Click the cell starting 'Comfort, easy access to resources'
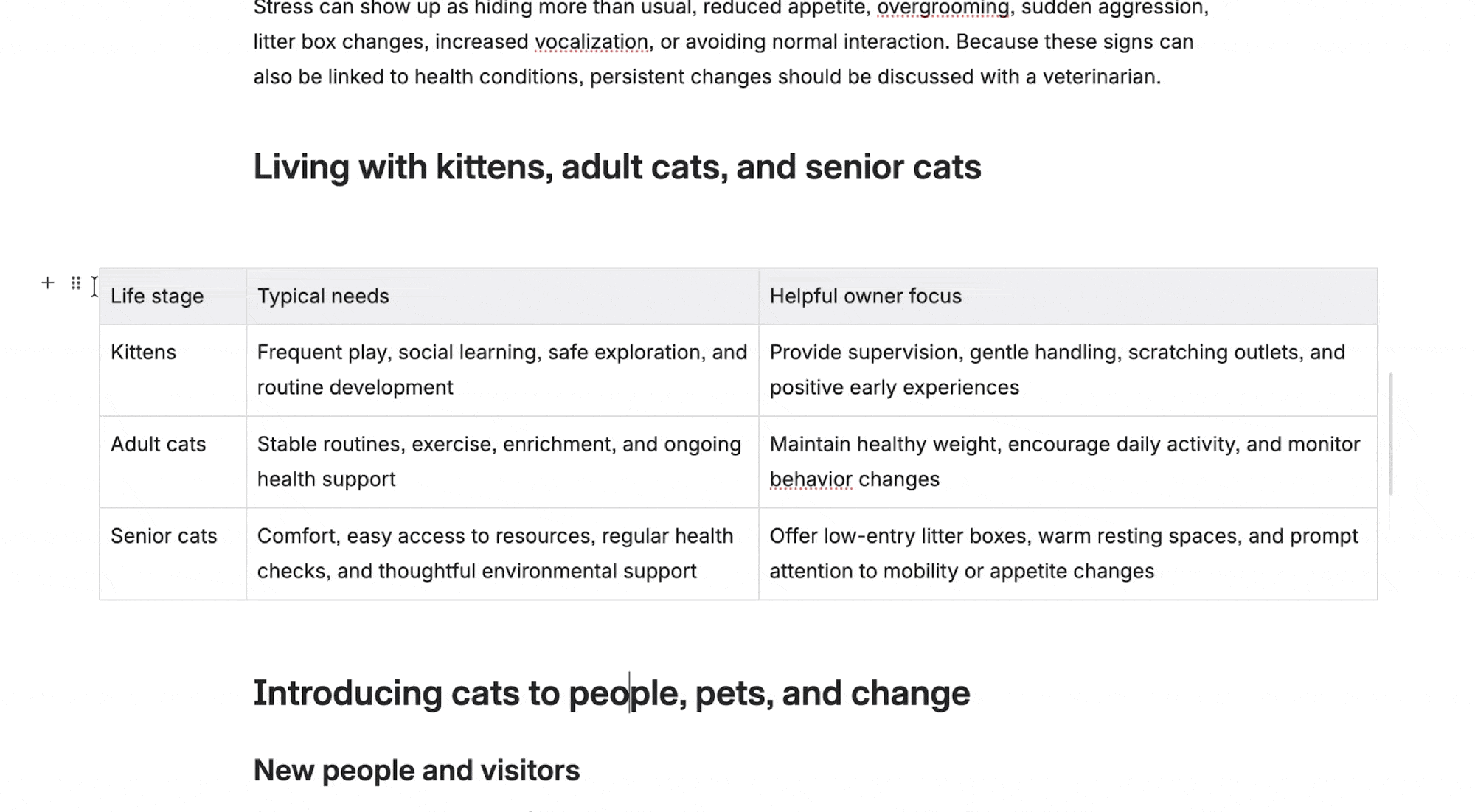The width and height of the screenshot is (1475, 812). click(502, 553)
